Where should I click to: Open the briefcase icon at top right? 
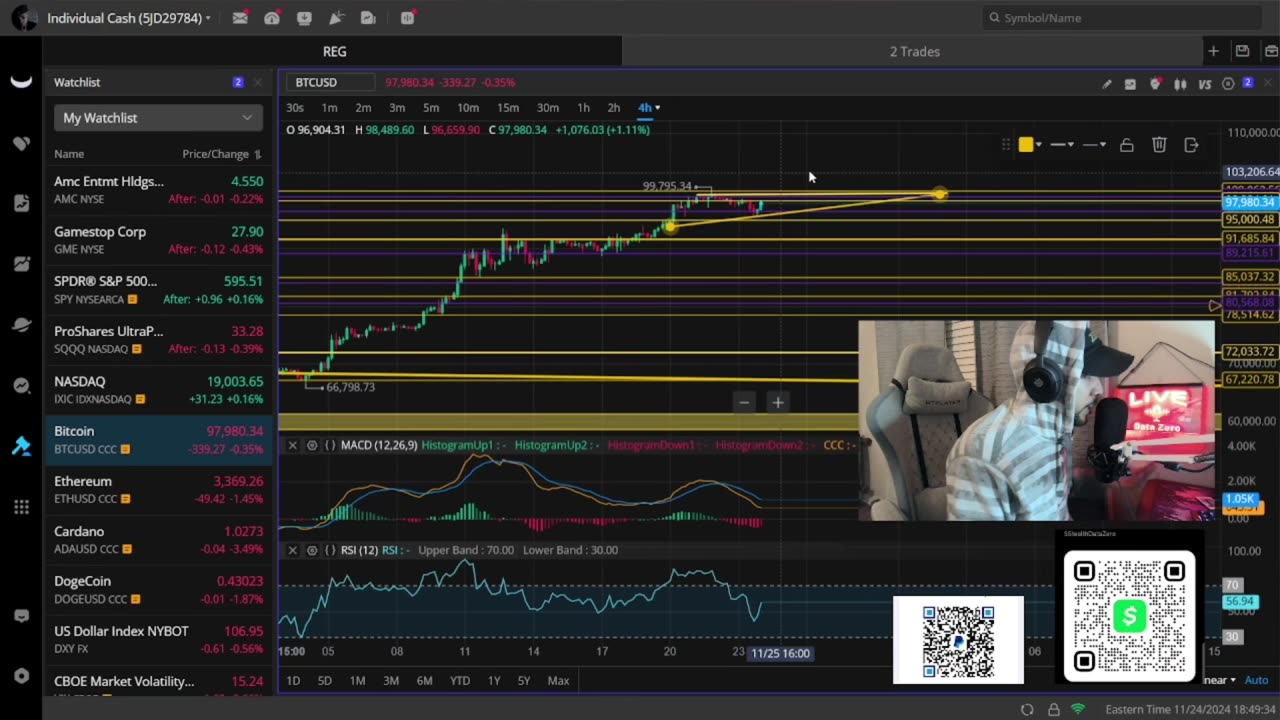coord(1271,51)
